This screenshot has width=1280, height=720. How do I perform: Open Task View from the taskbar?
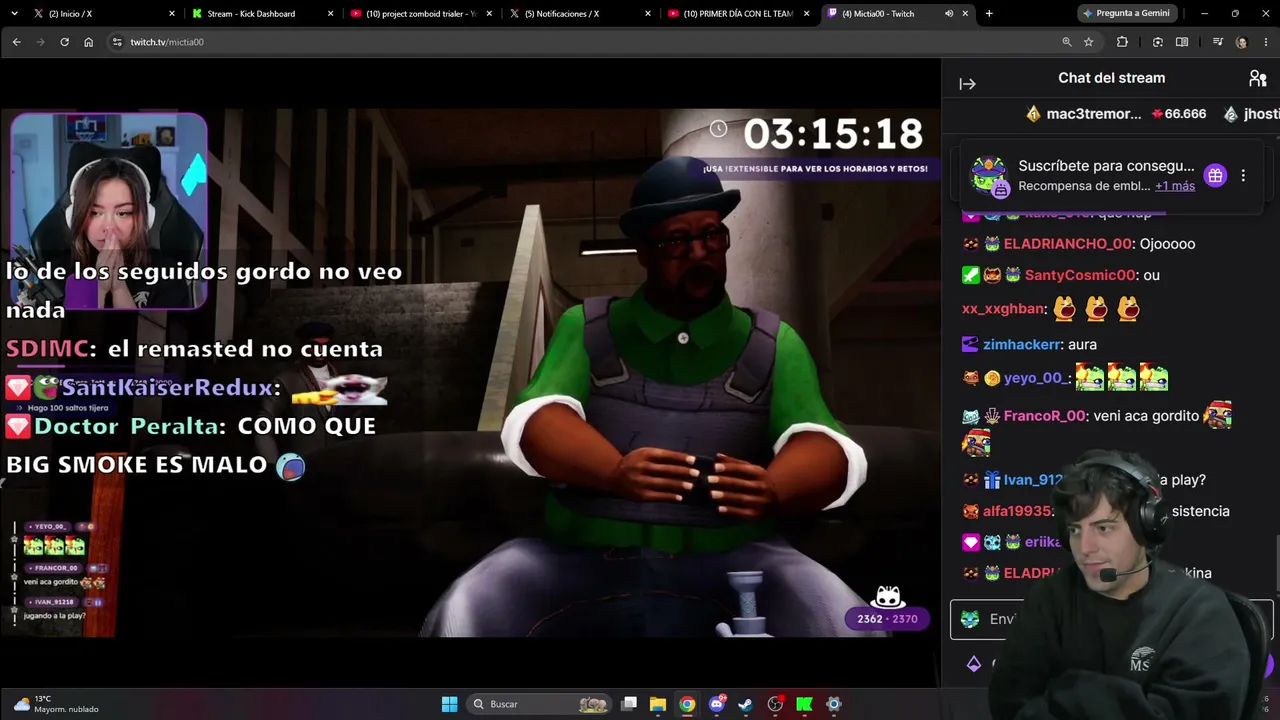coord(629,704)
